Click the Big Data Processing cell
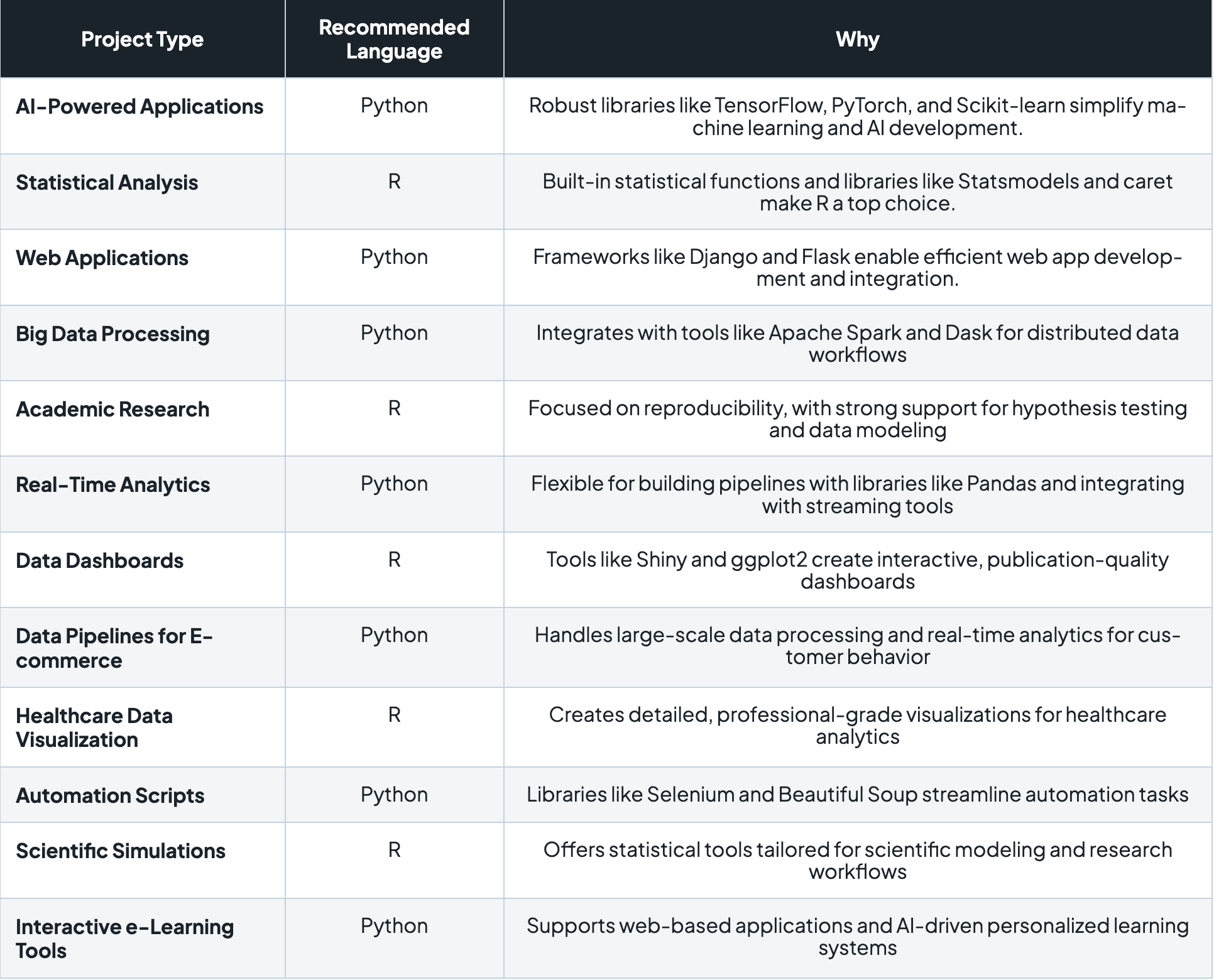Image resolution: width=1214 pixels, height=980 pixels. [x=112, y=334]
